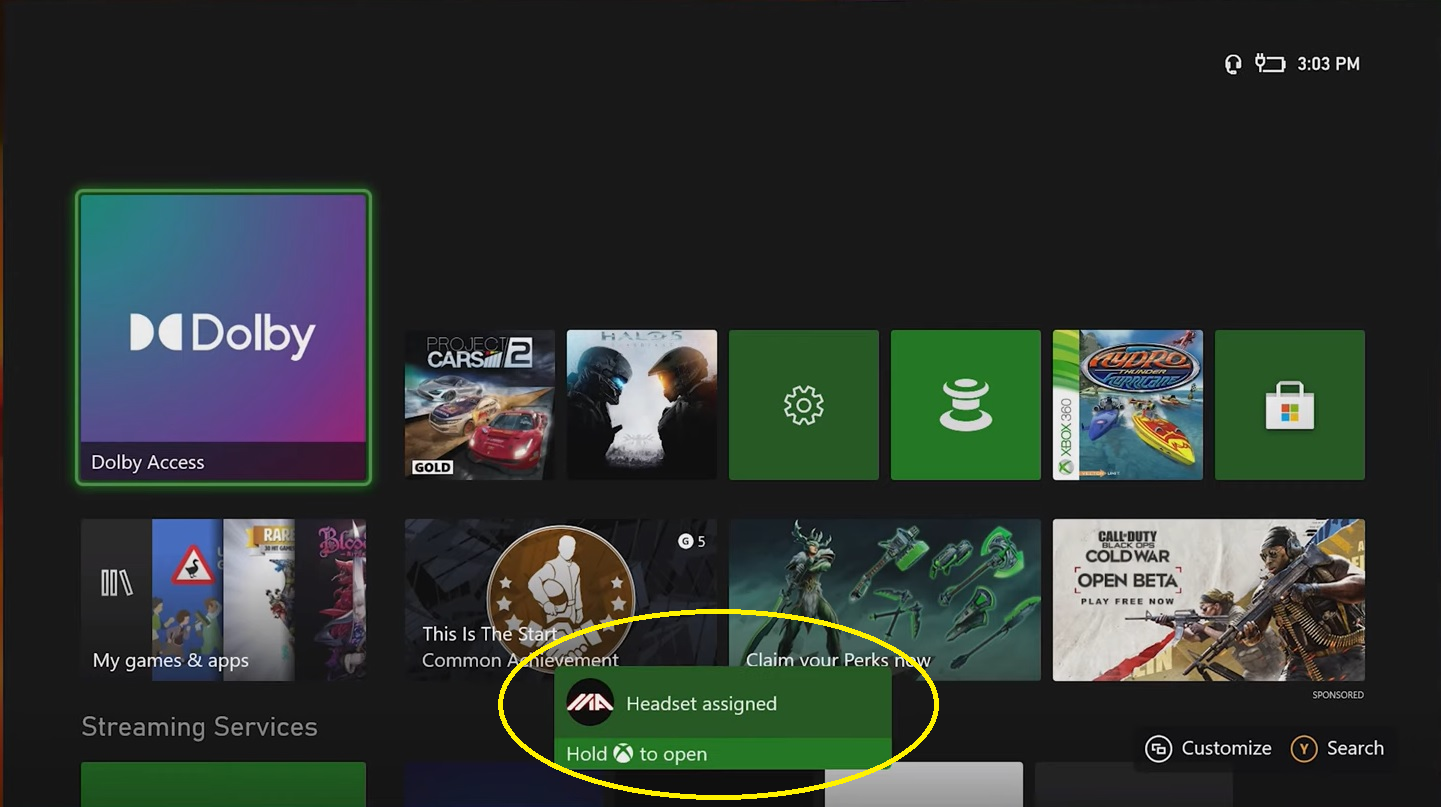Open the Dolby Access tile
Viewport: 1441px width, 807px height.
coord(223,338)
